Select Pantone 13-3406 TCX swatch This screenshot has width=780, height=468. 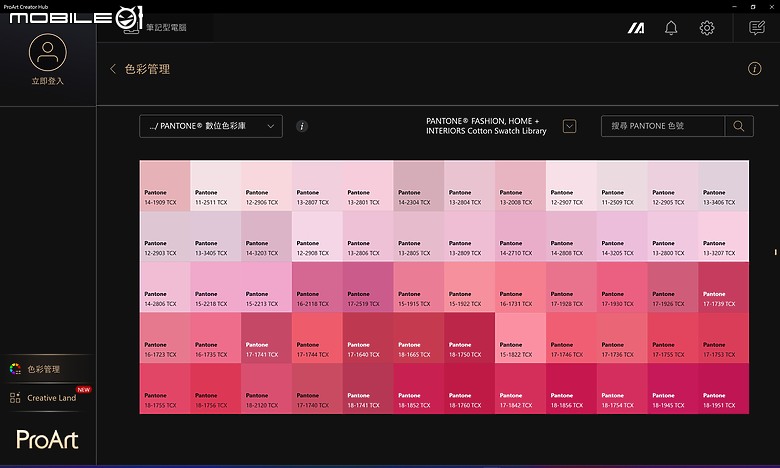tap(723, 186)
